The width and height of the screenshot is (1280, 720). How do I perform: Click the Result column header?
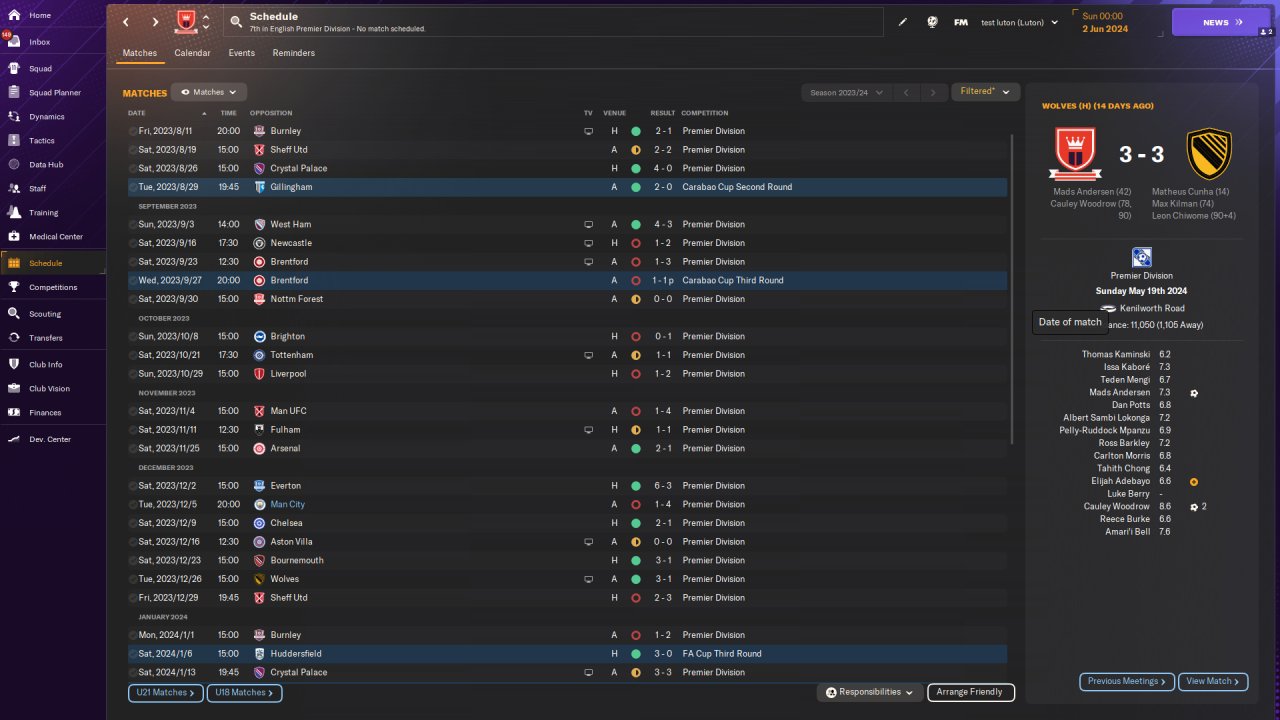pyautogui.click(x=663, y=113)
